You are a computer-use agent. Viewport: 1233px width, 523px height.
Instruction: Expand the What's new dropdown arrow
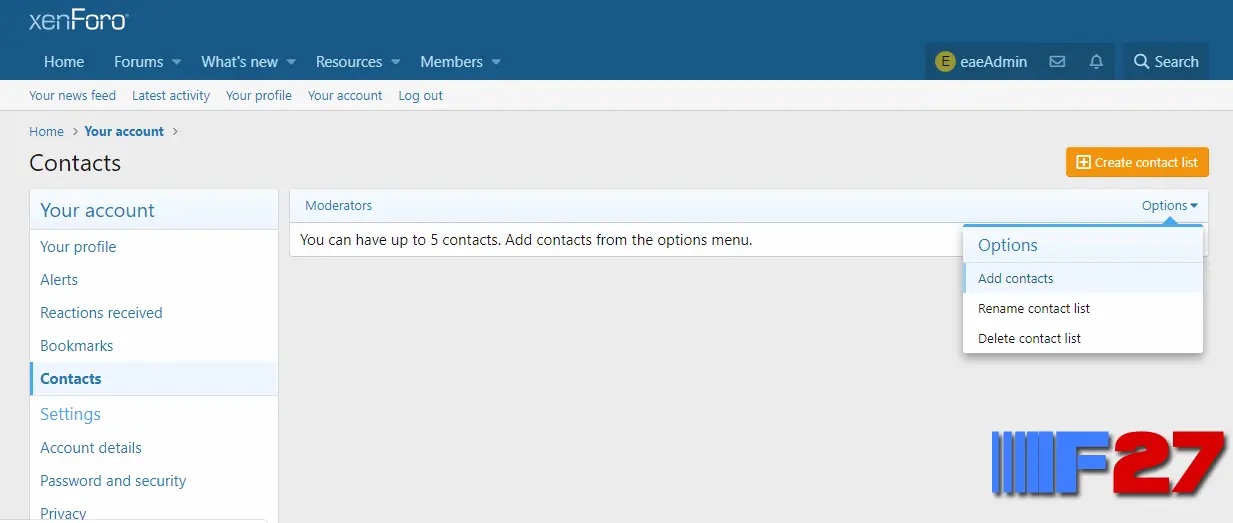(291, 62)
